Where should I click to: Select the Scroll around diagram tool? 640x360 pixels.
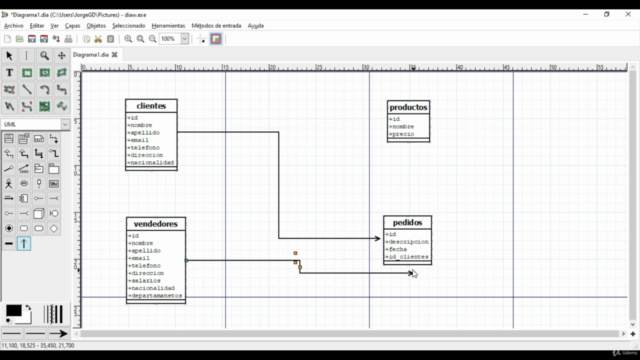click(x=62, y=56)
